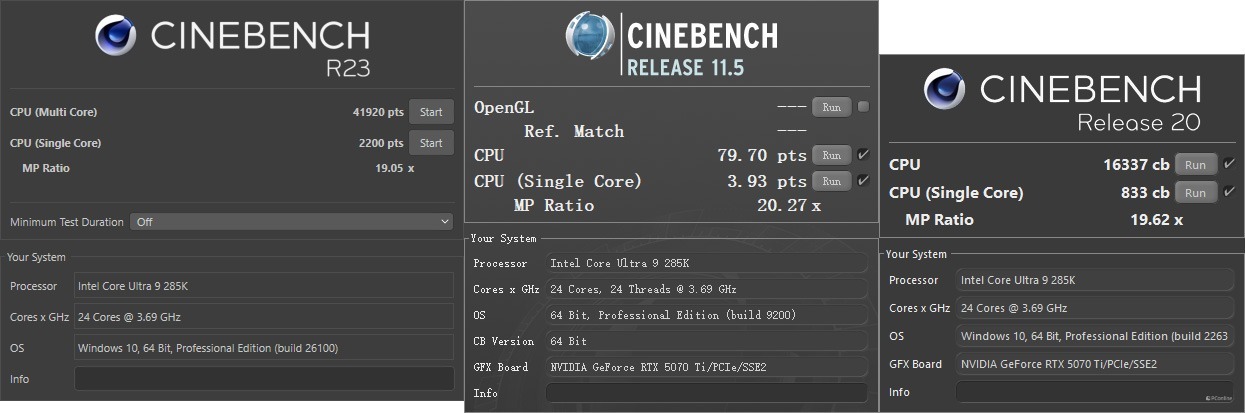1245x413 pixels.
Task: Click the Cinebench Release 20 sphere logo
Action: coord(944,88)
